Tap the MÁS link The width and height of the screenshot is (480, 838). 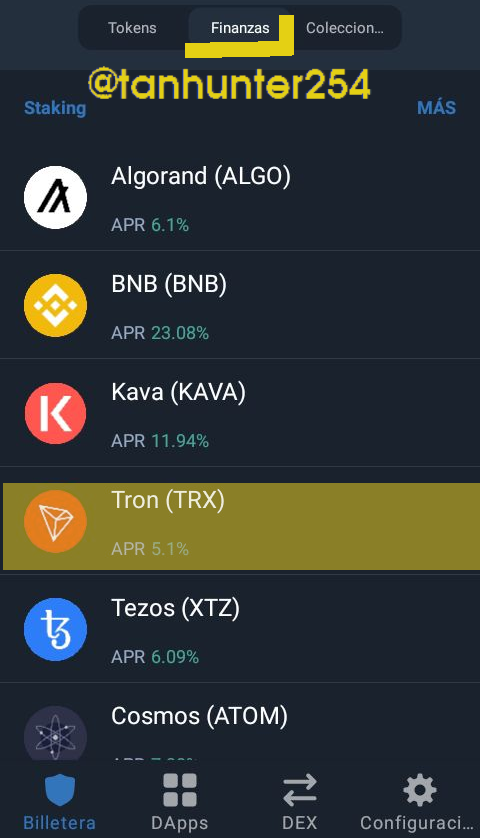tap(436, 107)
